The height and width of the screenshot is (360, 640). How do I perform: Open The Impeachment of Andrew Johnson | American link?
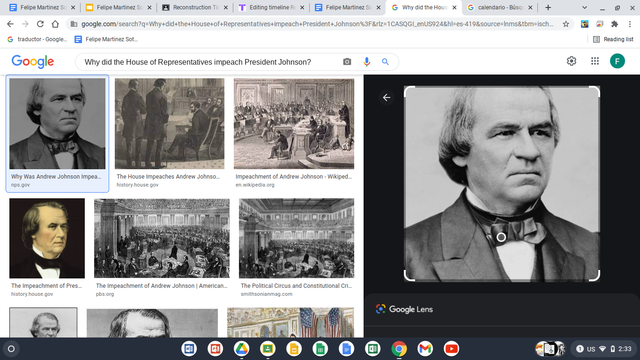click(x=162, y=286)
